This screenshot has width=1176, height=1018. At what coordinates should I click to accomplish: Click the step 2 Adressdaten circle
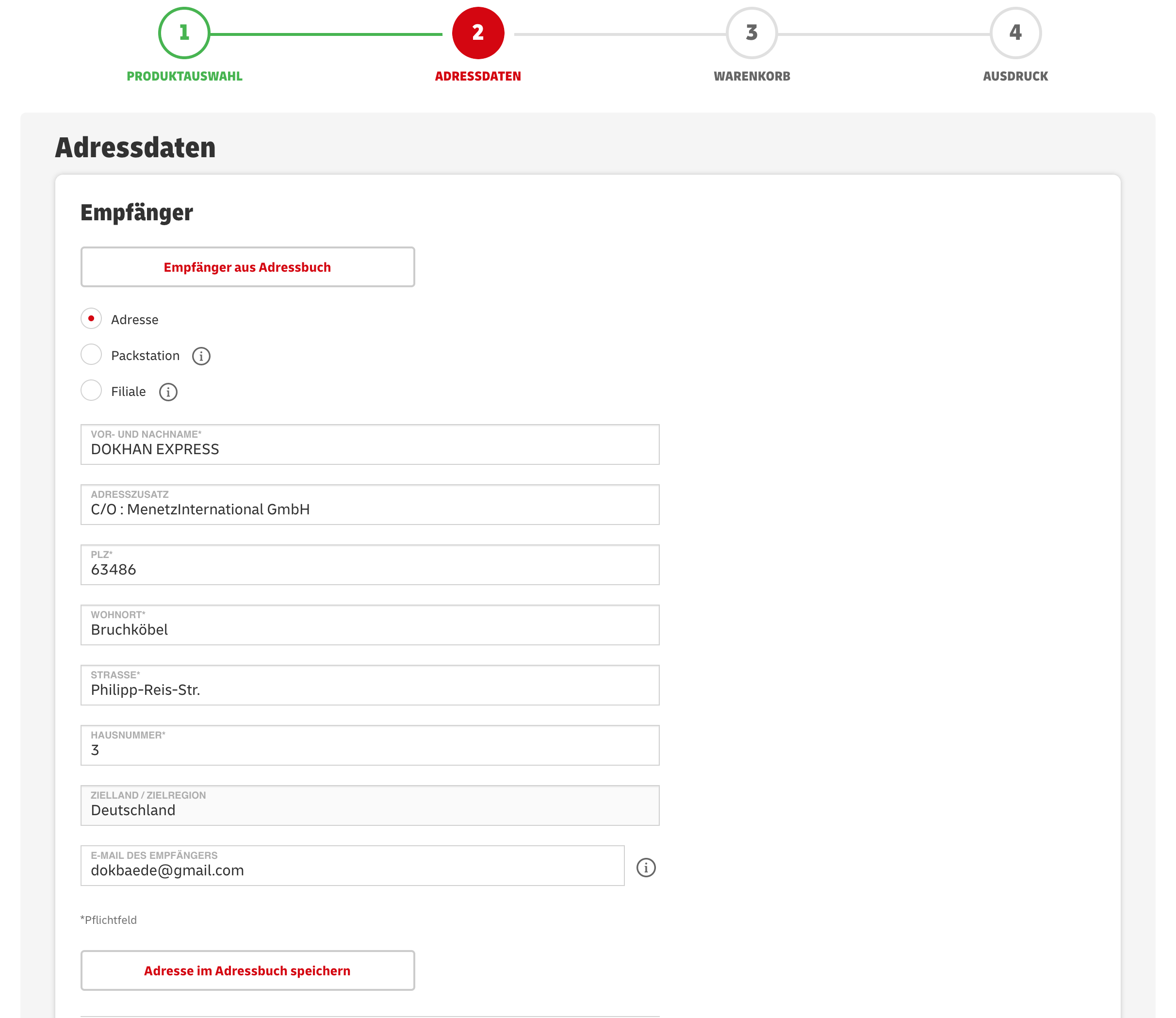tap(477, 33)
